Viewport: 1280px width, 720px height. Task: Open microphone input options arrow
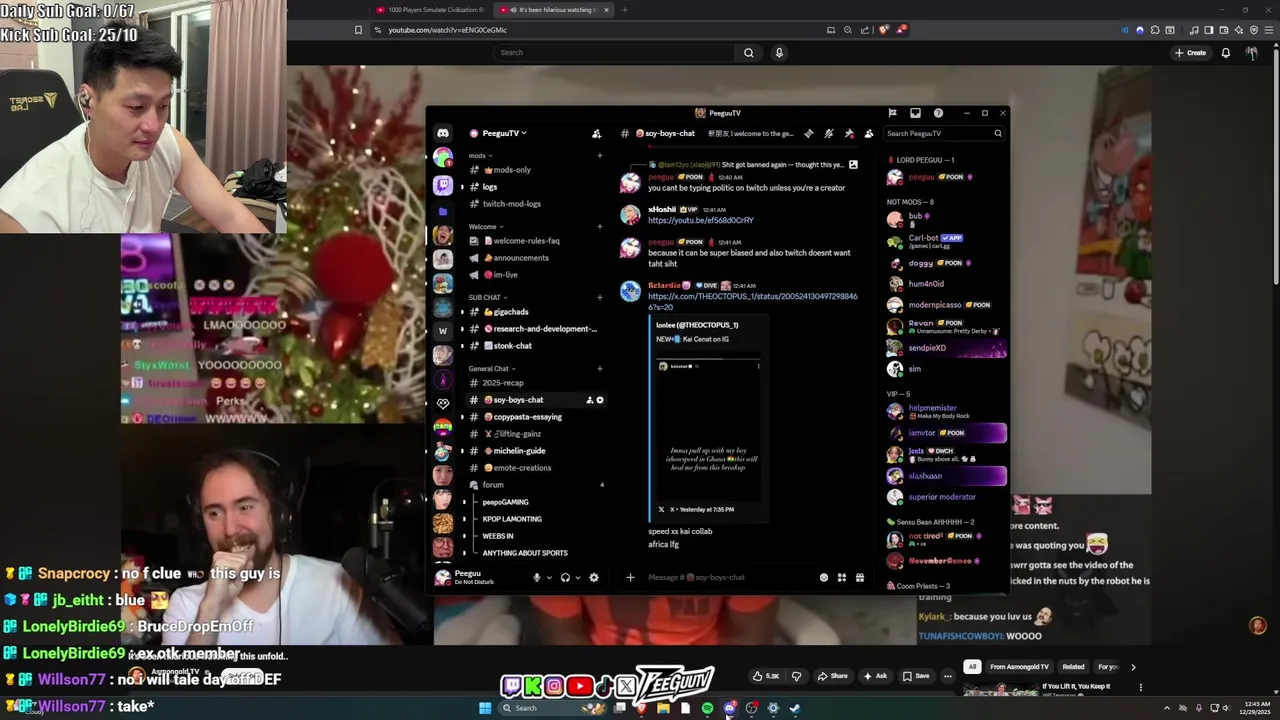coord(548,577)
